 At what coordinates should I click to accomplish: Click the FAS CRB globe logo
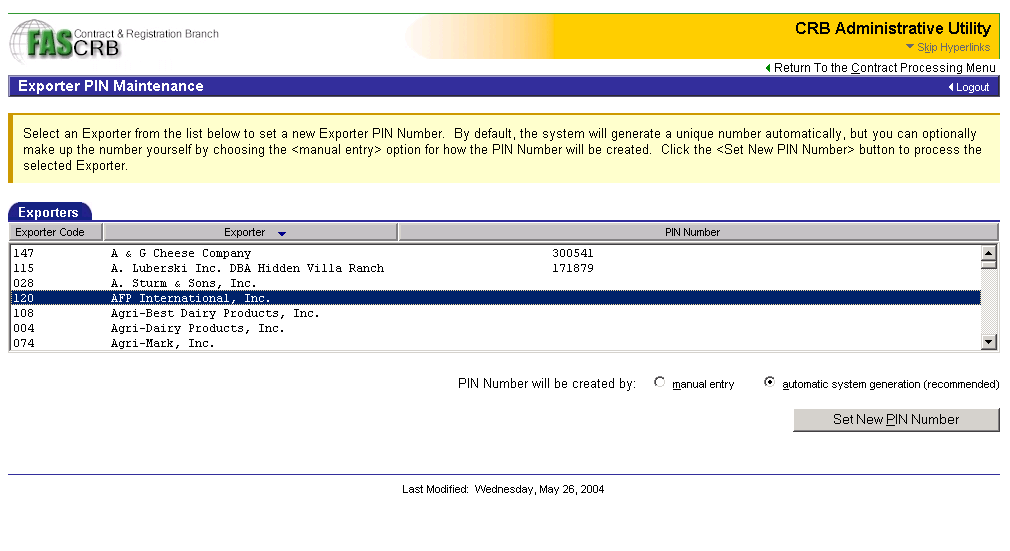click(64, 41)
